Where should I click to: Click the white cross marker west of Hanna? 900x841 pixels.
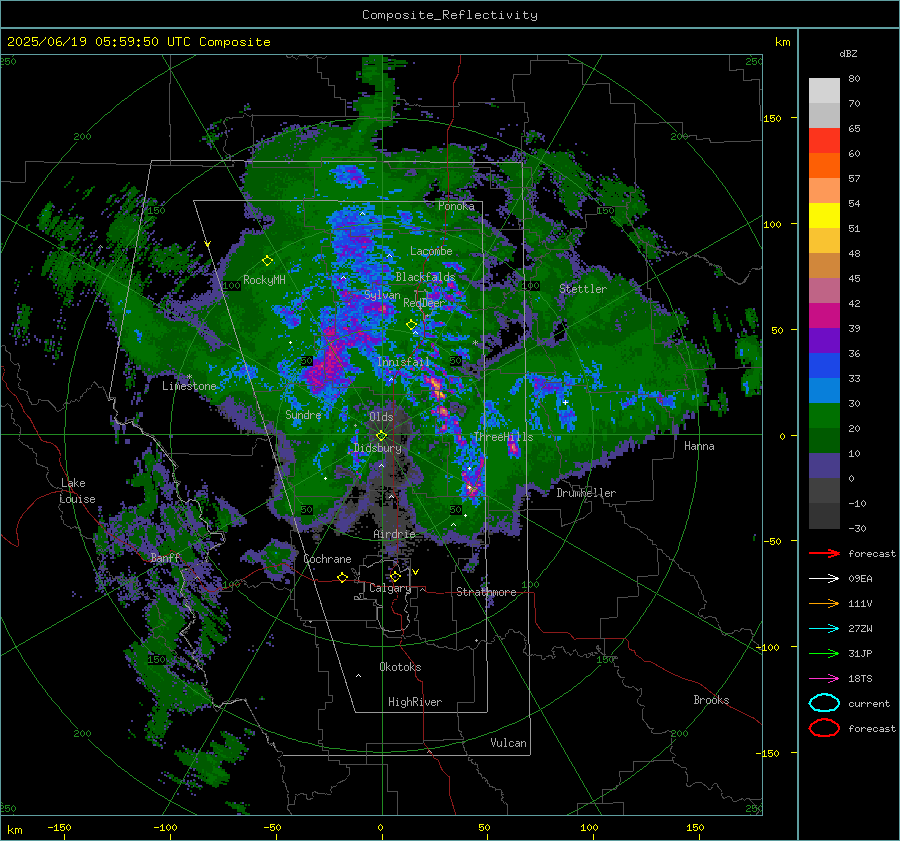coord(565,402)
